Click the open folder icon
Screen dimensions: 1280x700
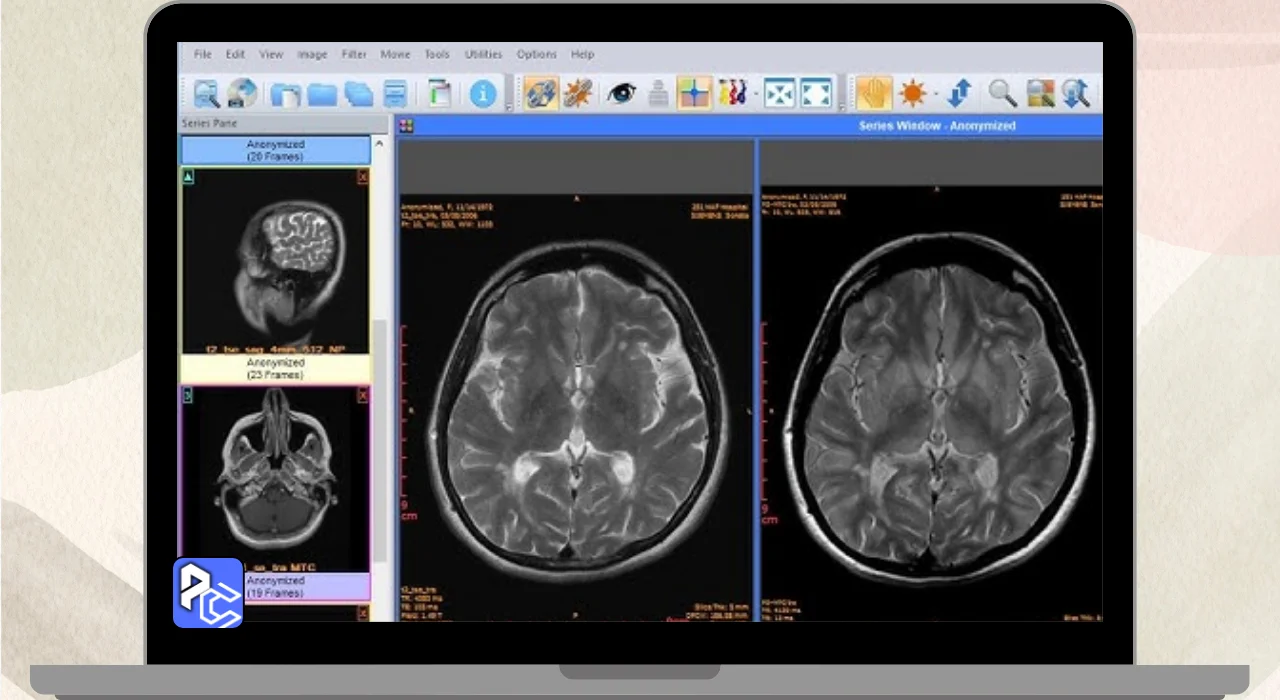321,94
